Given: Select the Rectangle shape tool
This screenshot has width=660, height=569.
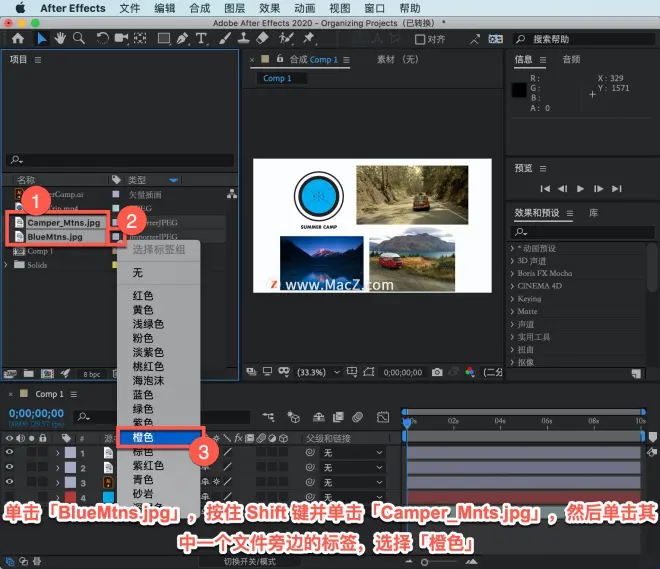Looking at the screenshot, I should click(x=164, y=39).
